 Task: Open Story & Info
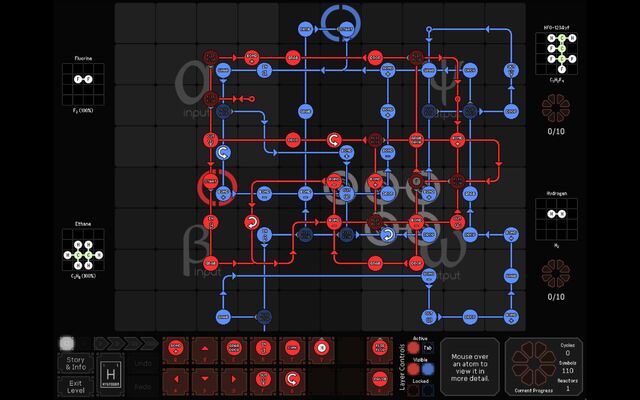[x=76, y=363]
